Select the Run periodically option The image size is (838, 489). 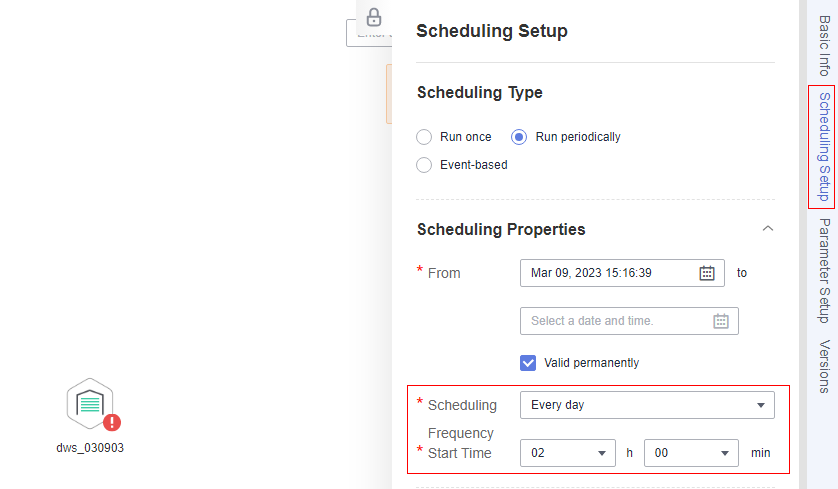click(x=519, y=137)
